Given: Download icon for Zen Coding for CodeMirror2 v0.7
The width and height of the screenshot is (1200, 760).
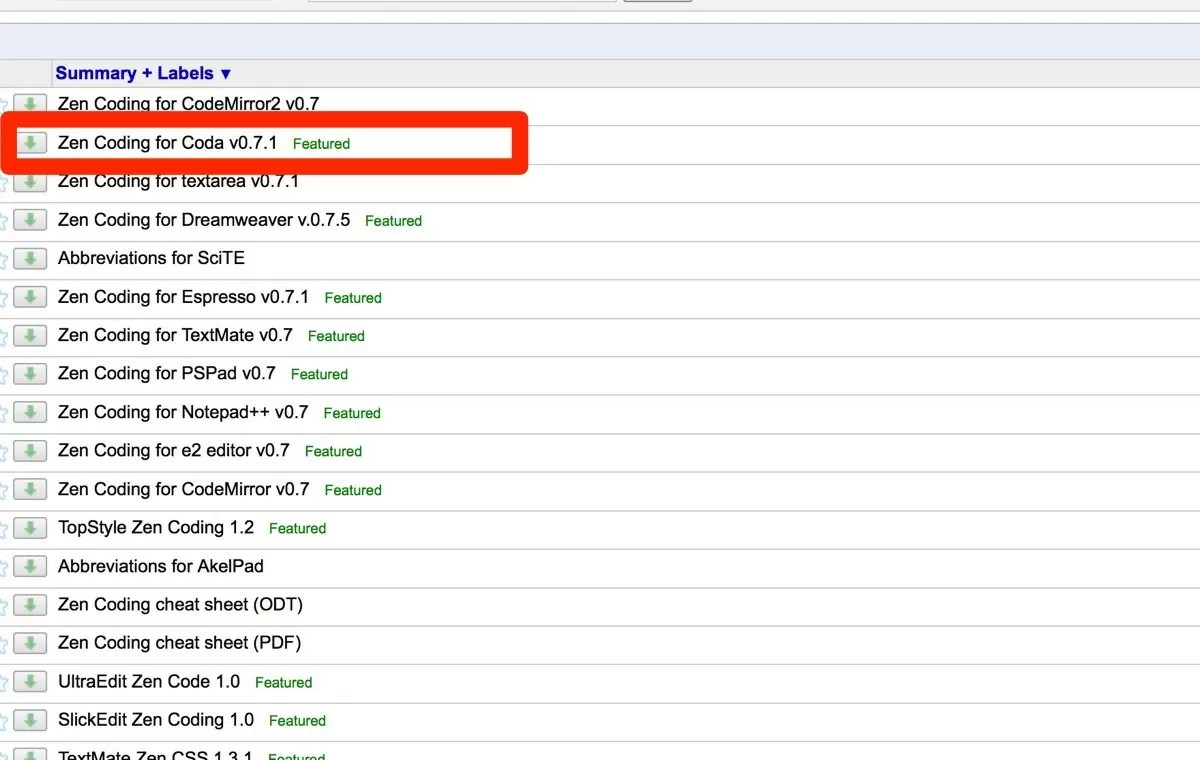Looking at the screenshot, I should pos(30,104).
